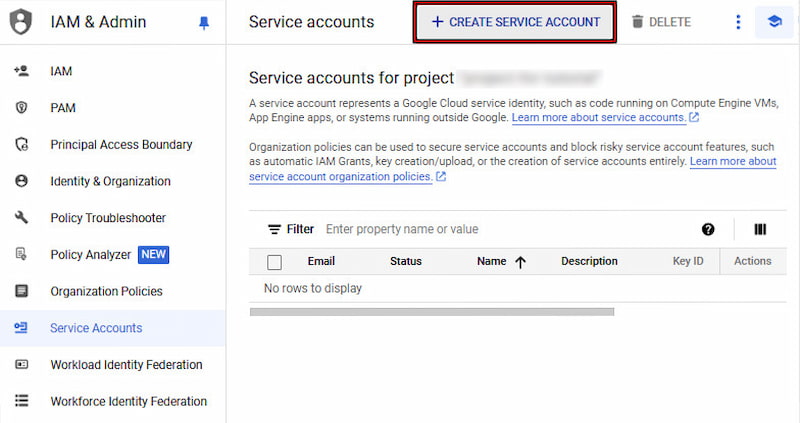Screen dimensions: 800x423
Task: Click the Filter lines icon
Action: click(274, 229)
